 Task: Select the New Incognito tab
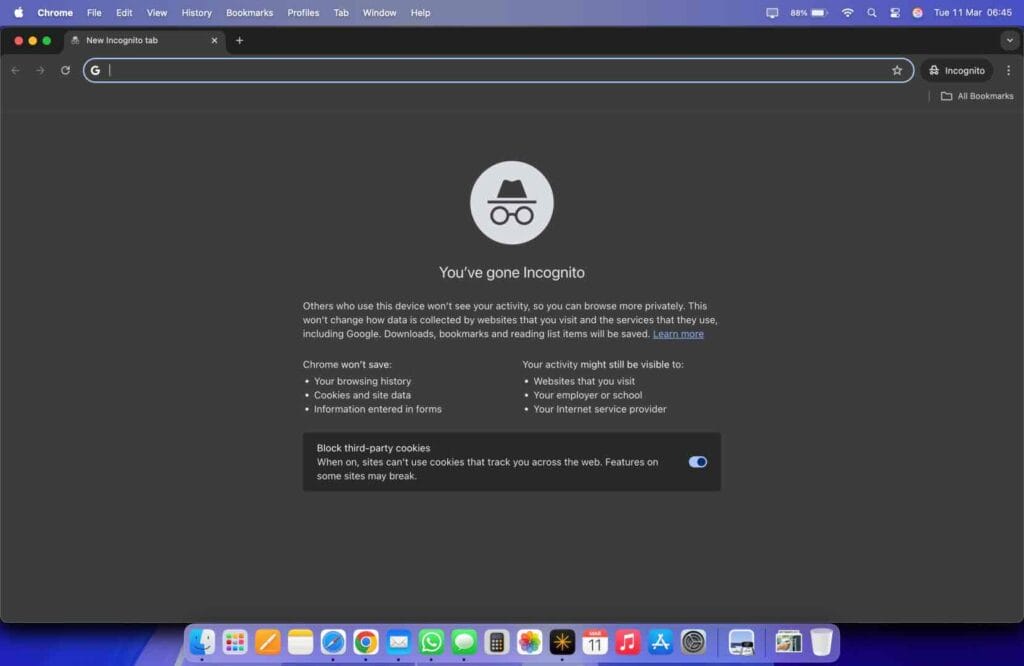144,40
